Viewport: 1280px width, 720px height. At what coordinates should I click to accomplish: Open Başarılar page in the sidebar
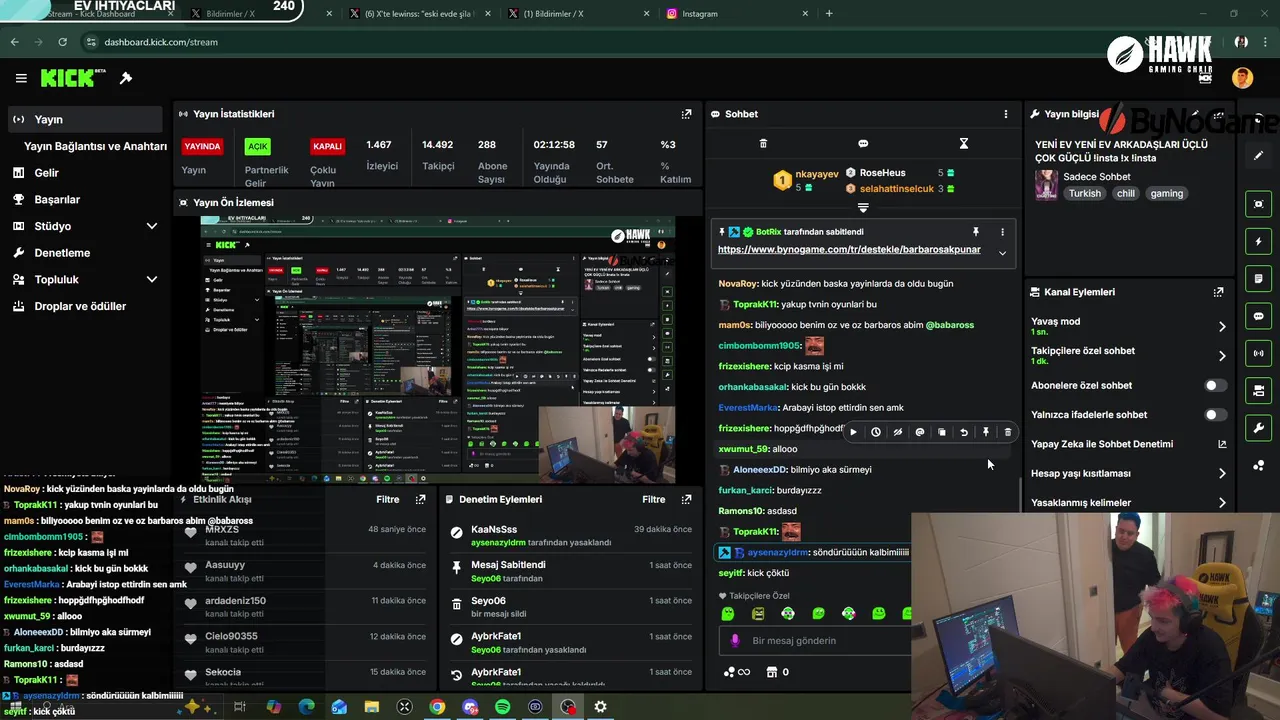coord(56,200)
